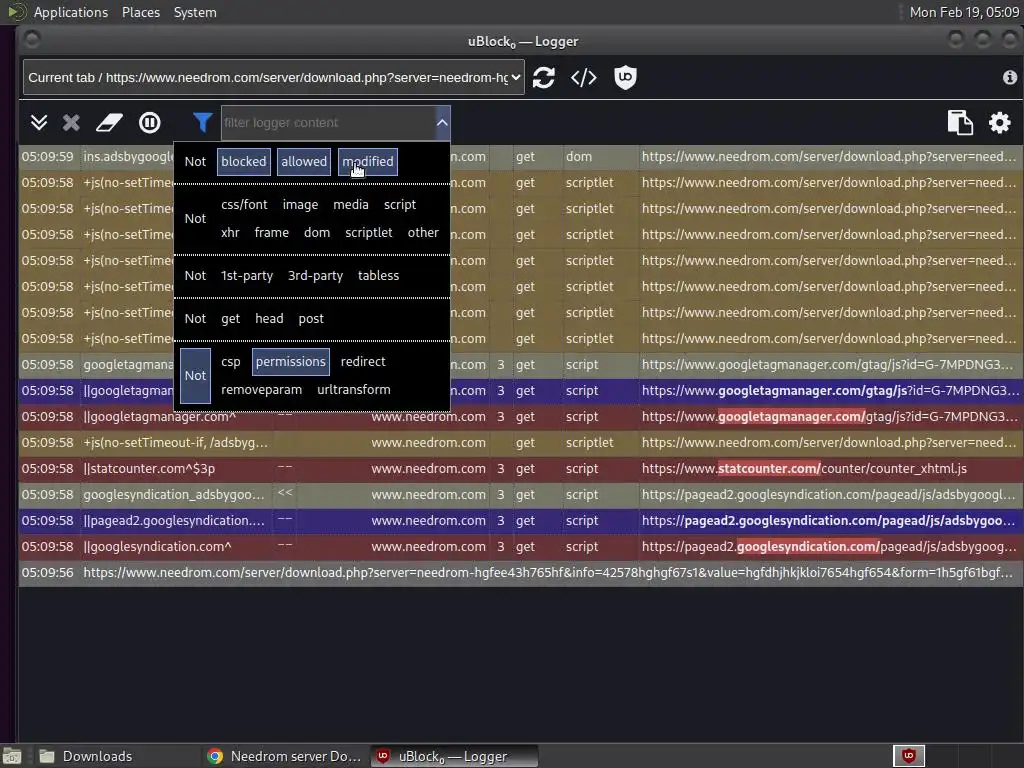Select the get method filter
Viewport: 1024px width, 768px height.
click(231, 319)
